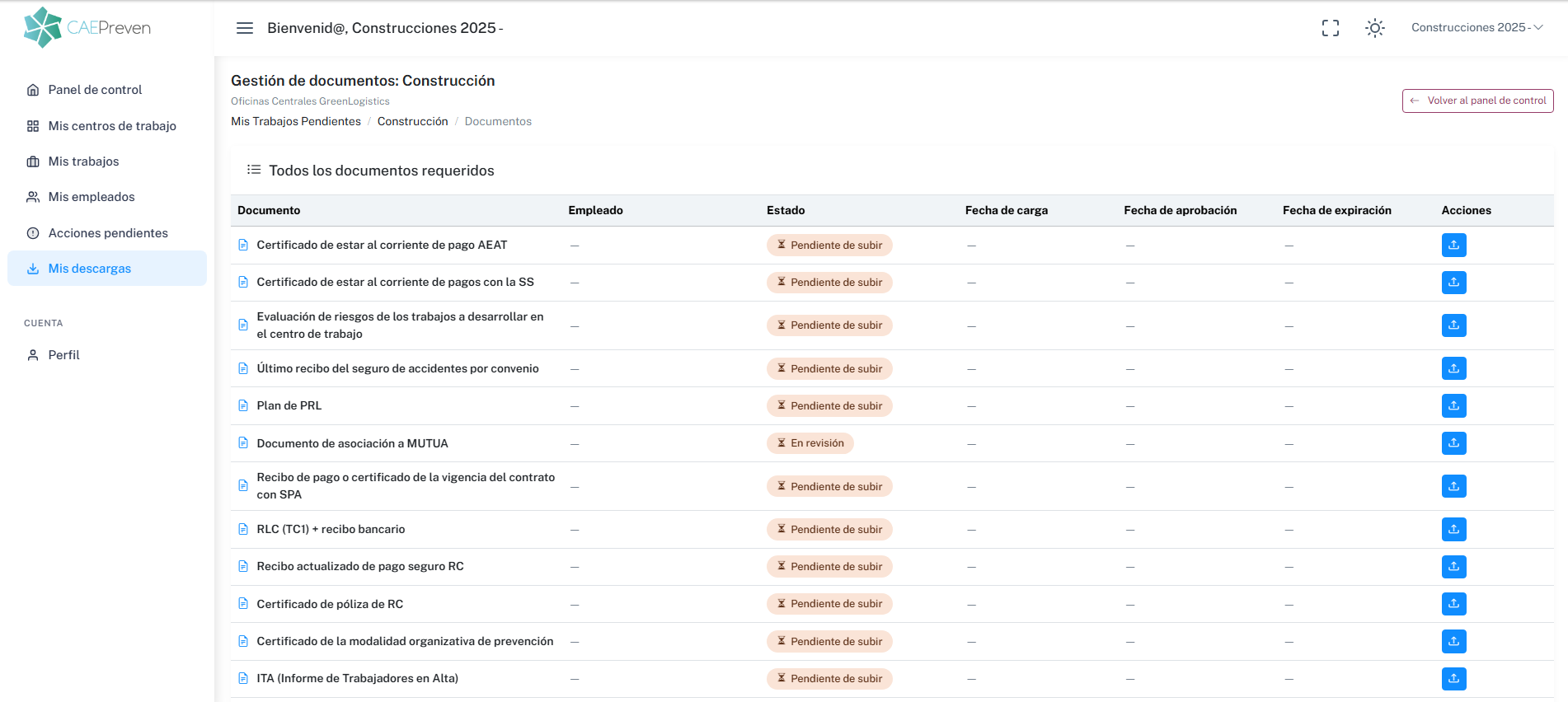Screen dimensions: 1568x702
Task: Go to Mis centros de trabajo
Action: point(107,126)
